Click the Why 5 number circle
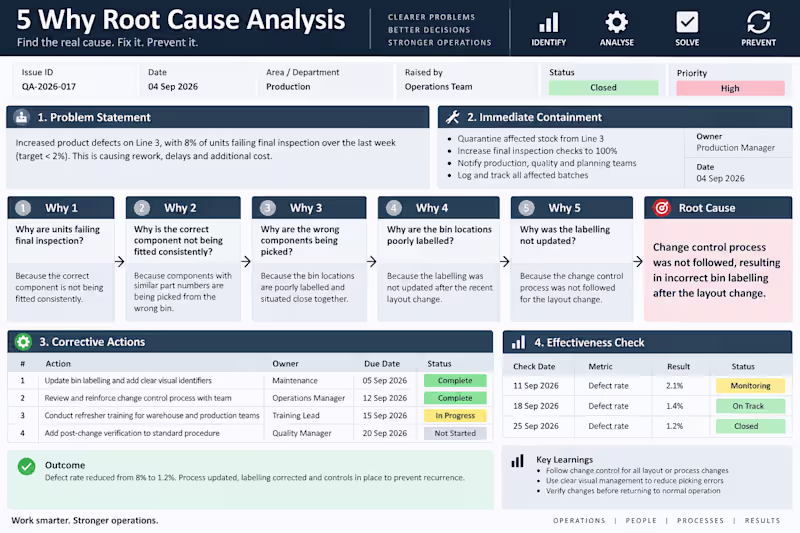The image size is (800, 533). (x=527, y=208)
